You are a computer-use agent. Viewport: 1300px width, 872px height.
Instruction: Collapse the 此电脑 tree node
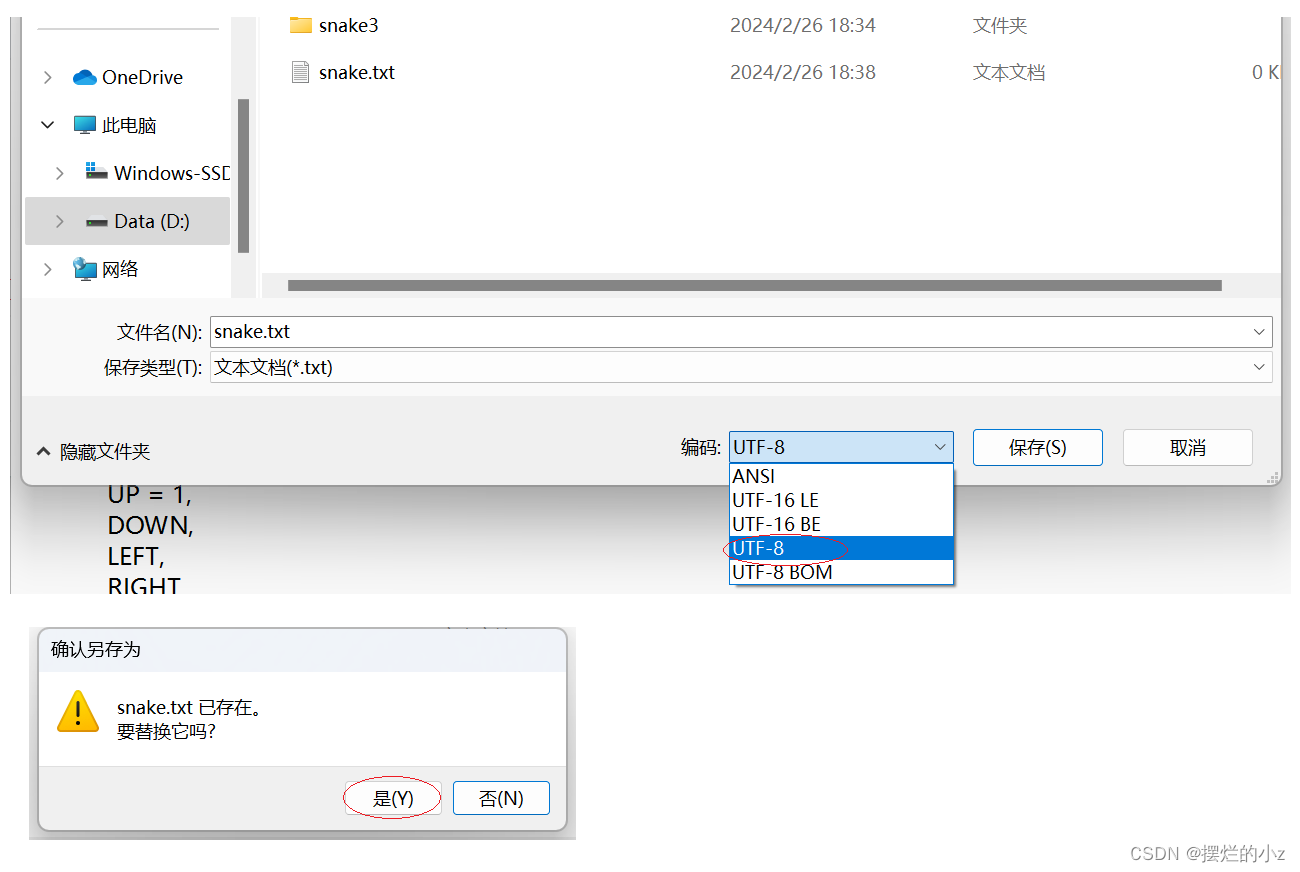tap(47, 125)
